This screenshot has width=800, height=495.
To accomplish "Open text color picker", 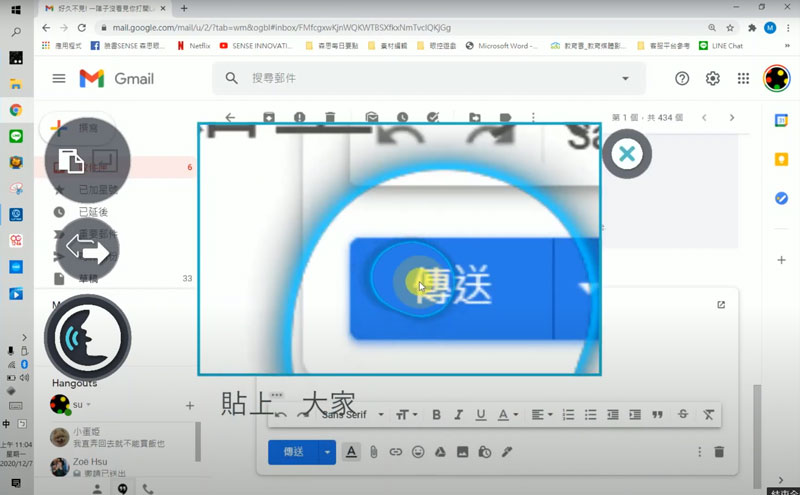I will point(507,414).
